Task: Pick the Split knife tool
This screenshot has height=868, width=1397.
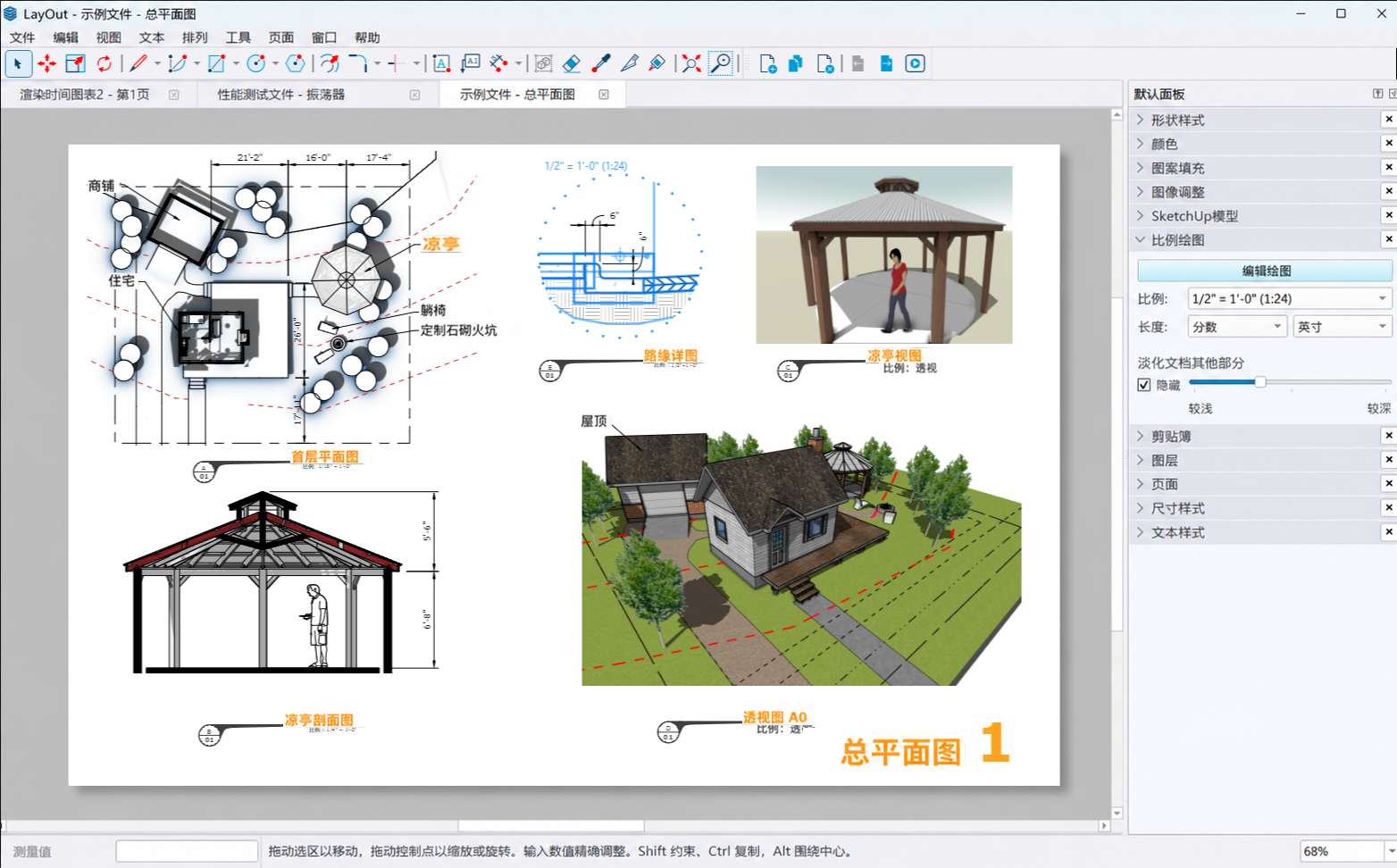Action: [x=629, y=63]
